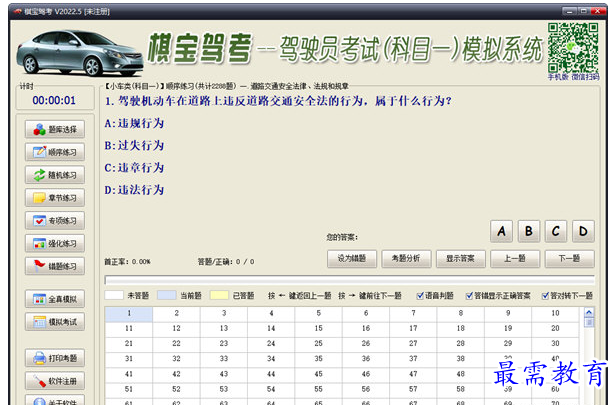615x405 pixels.
Task: Open 关于软件 about software
Action: click(55, 400)
